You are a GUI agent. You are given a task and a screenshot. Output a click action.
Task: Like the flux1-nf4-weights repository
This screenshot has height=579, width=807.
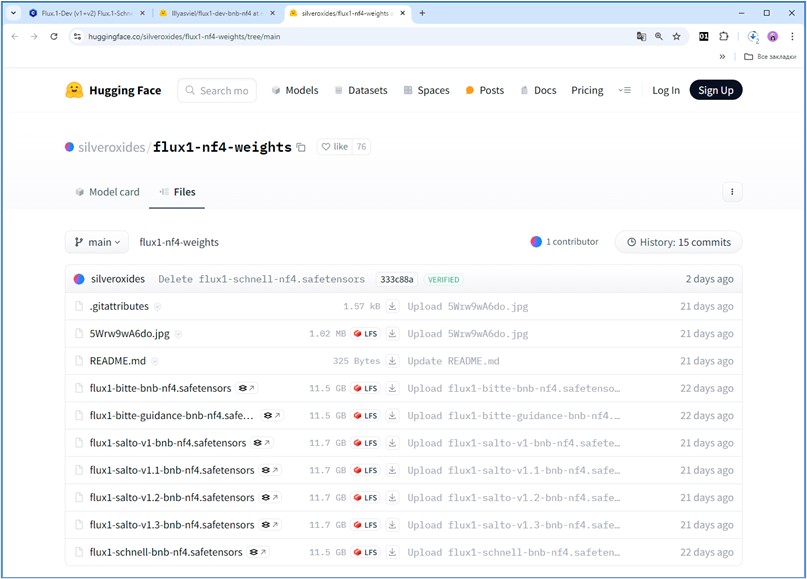pos(334,147)
